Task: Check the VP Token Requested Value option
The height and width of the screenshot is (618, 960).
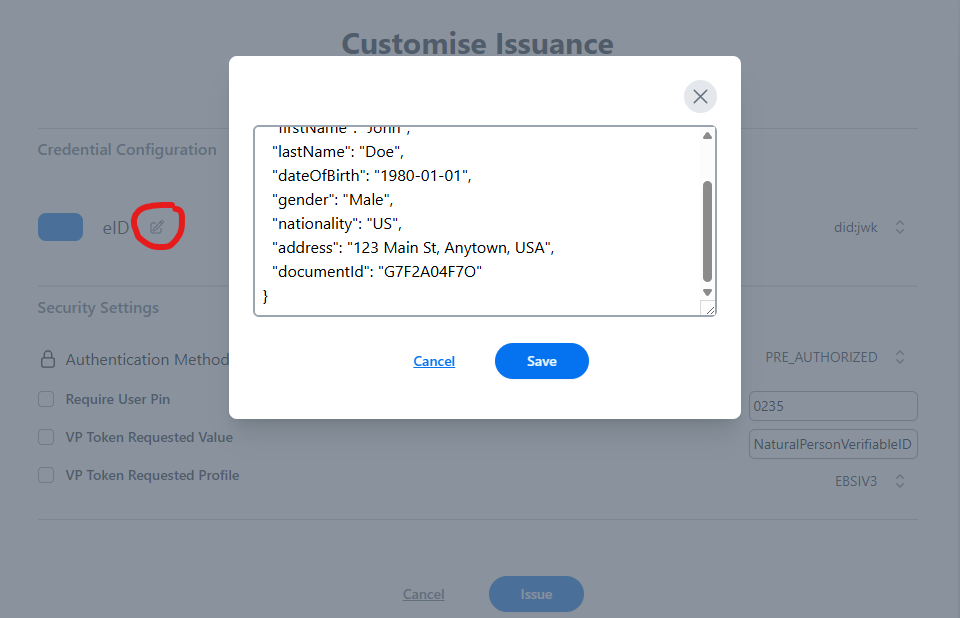Action: (x=45, y=437)
